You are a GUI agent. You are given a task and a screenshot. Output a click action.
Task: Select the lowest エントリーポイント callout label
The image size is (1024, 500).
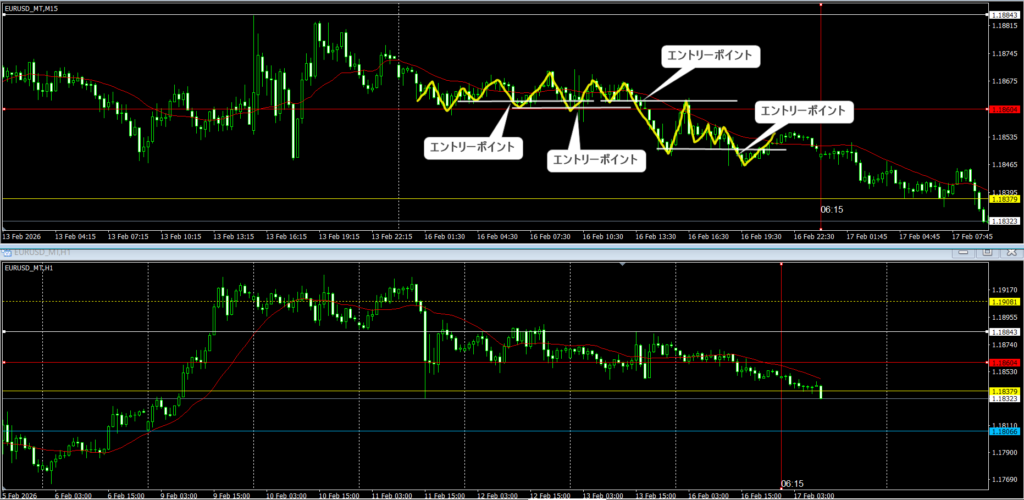596,159
